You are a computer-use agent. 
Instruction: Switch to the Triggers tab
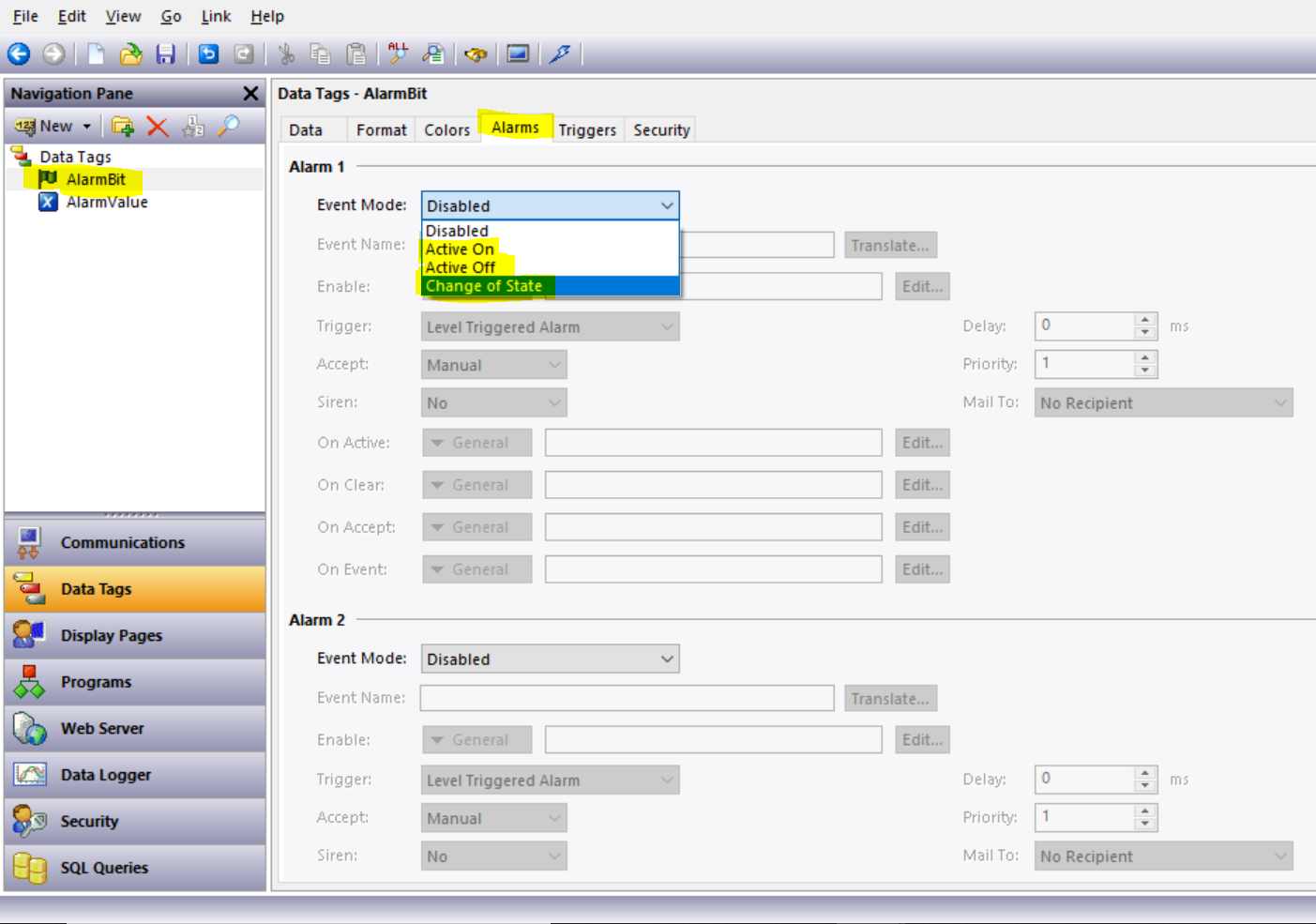(587, 130)
